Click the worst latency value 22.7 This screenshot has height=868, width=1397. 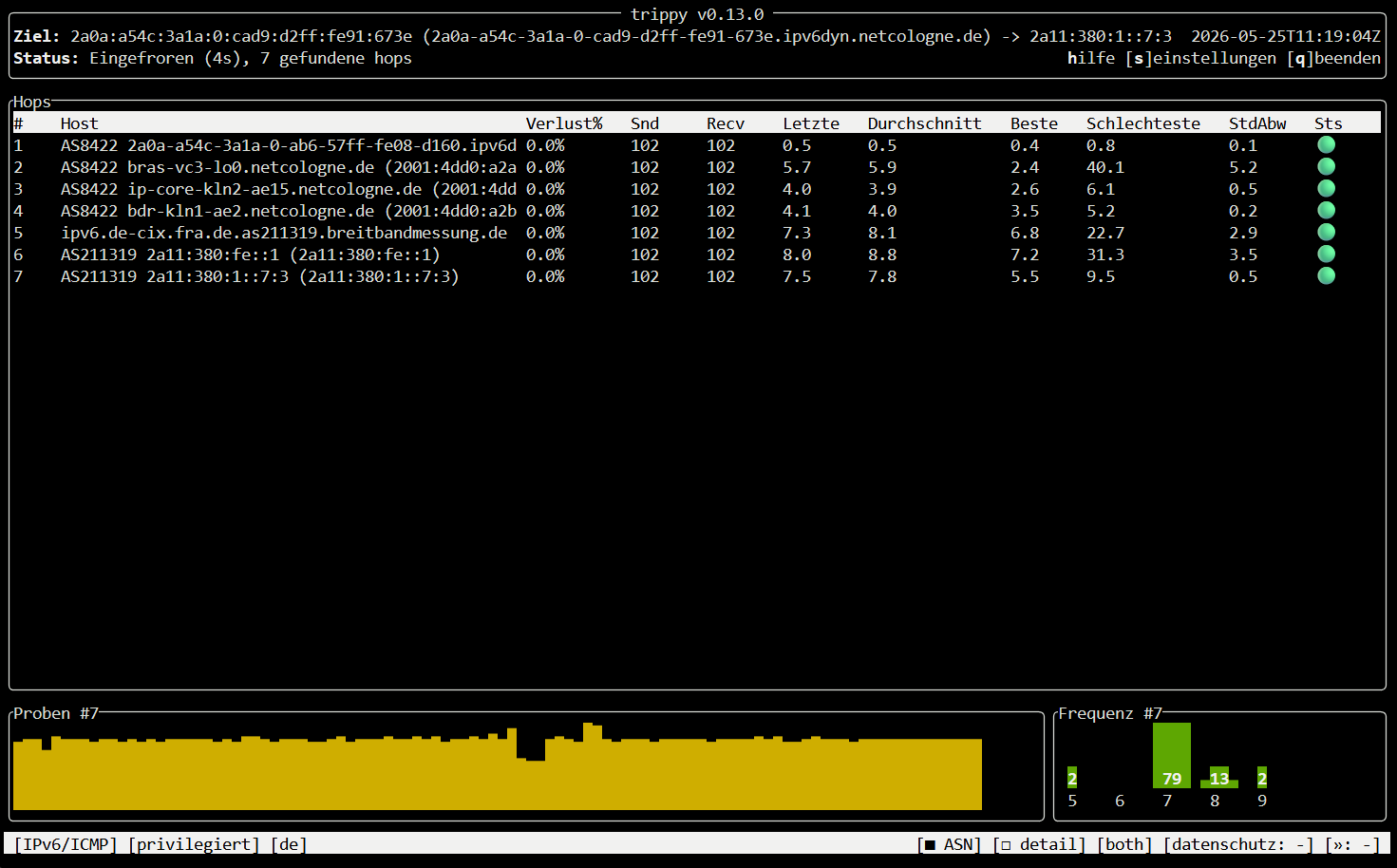tap(1105, 233)
